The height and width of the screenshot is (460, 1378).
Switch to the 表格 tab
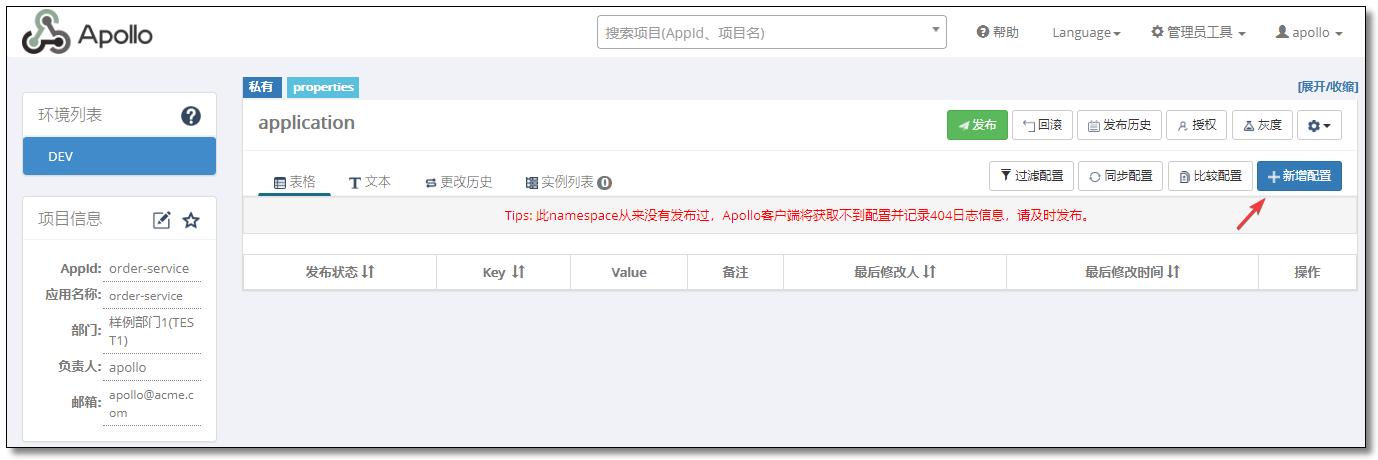click(x=294, y=182)
